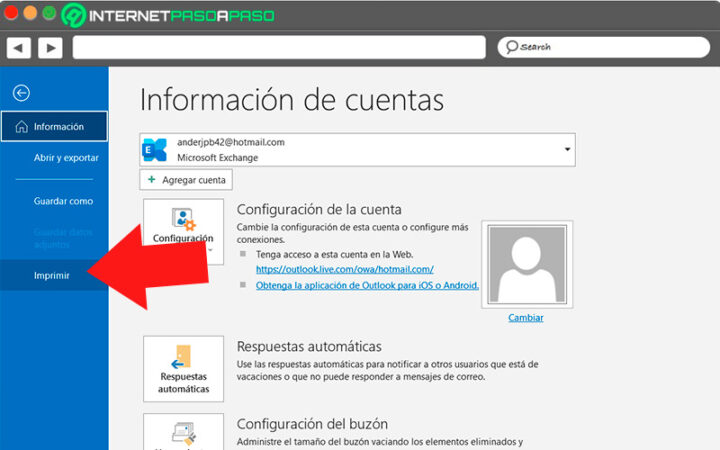Click Agregar cuenta button

186,180
